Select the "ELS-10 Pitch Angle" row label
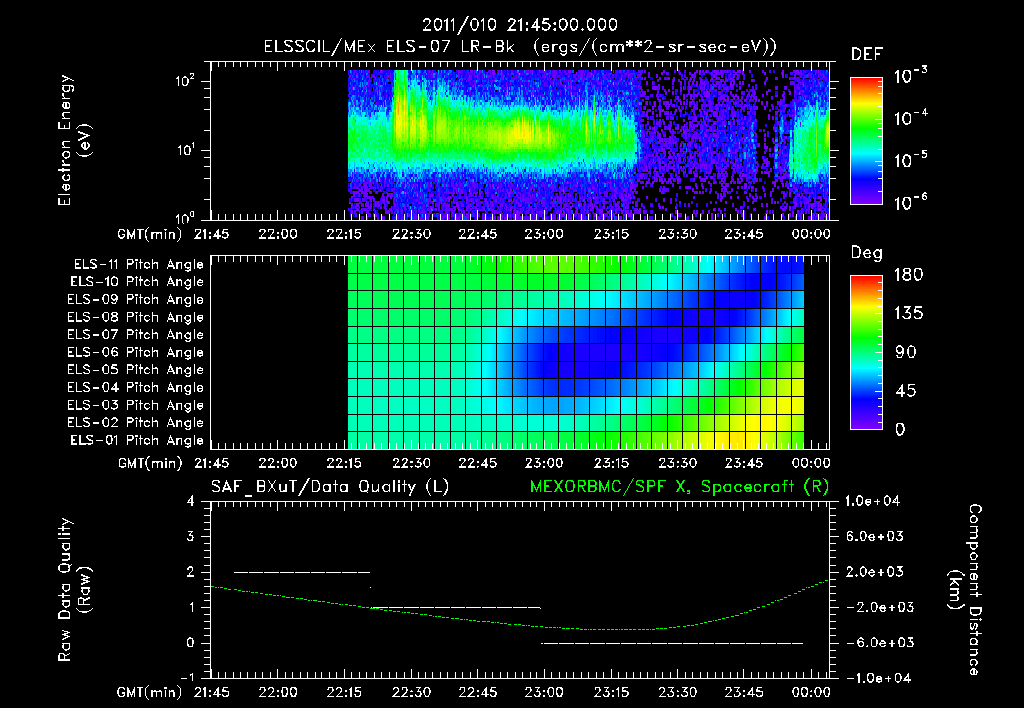 tap(137, 282)
